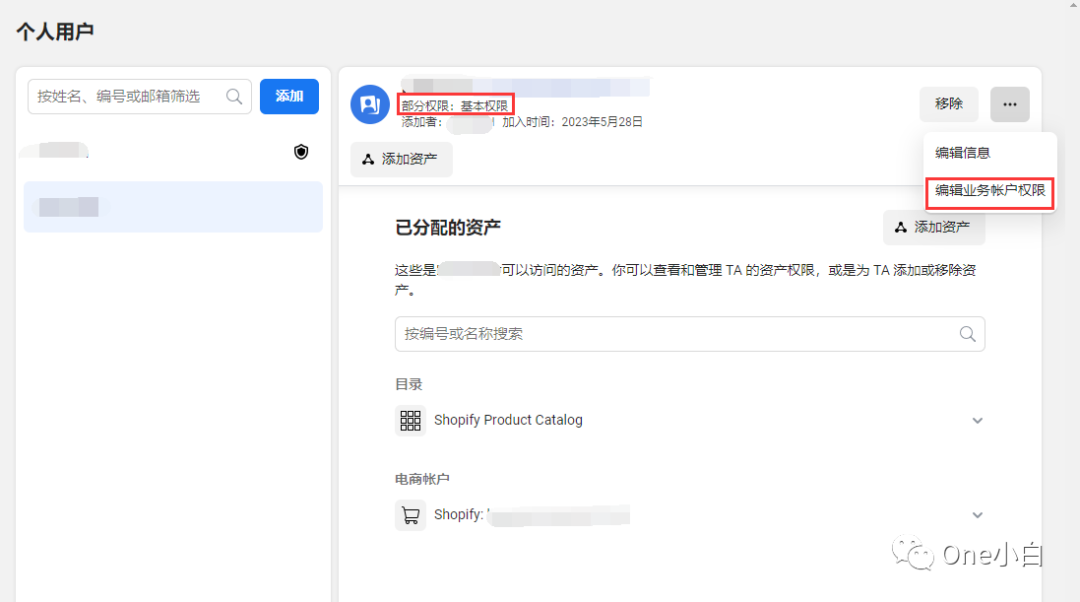Click the 添加资产 button above the asset list

[933, 227]
